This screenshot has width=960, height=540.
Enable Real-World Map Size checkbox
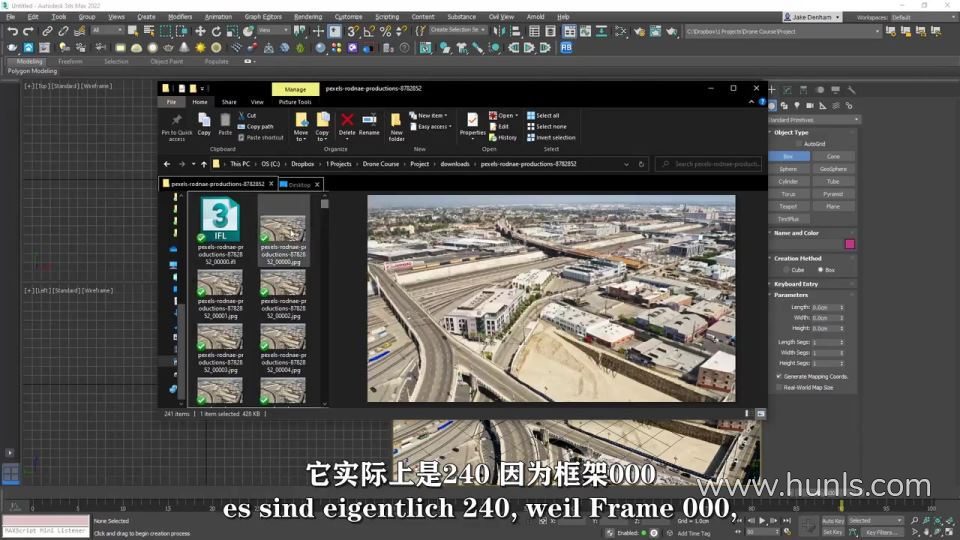[x=779, y=388]
